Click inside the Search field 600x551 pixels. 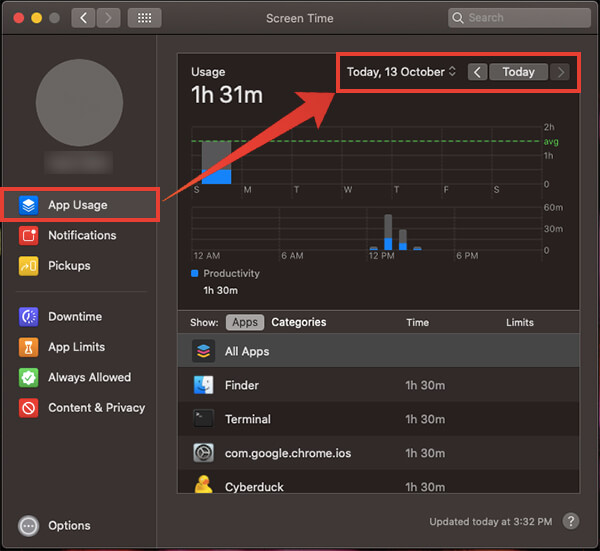[519, 18]
